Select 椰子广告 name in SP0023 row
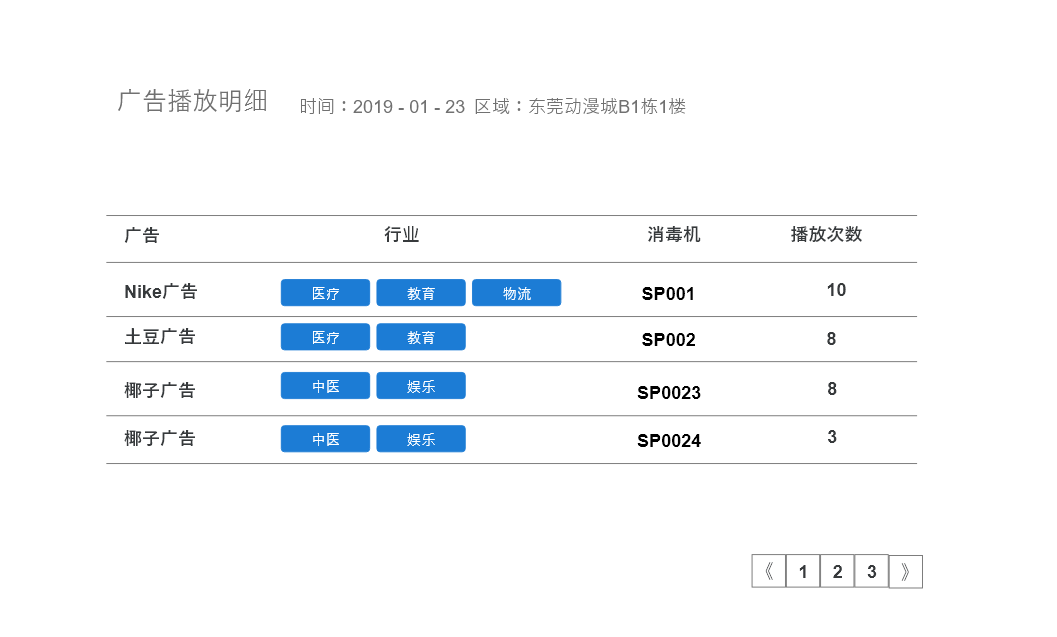This screenshot has width=1057, height=637. [160, 390]
